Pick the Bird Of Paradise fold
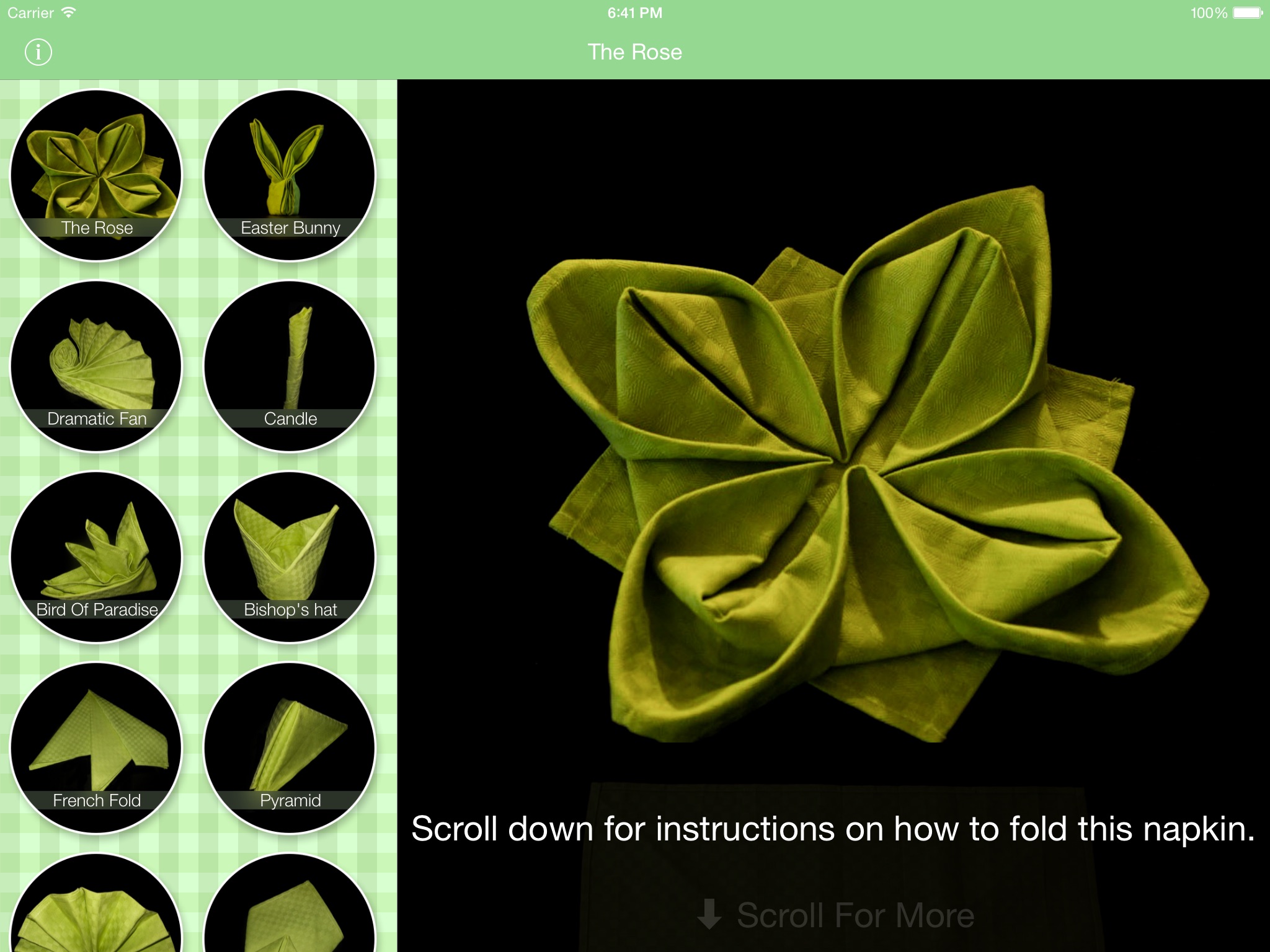Screen dimensions: 1270x952 97,557
